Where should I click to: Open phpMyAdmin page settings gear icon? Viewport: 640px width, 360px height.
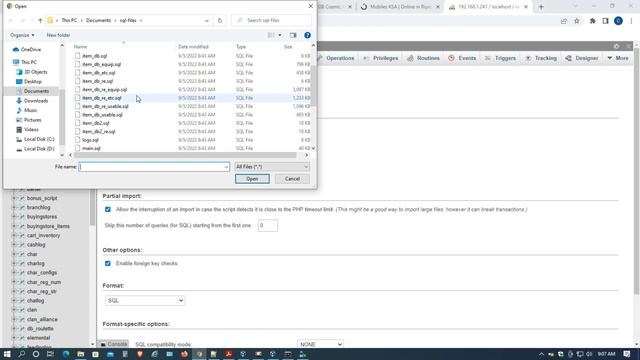616,46
